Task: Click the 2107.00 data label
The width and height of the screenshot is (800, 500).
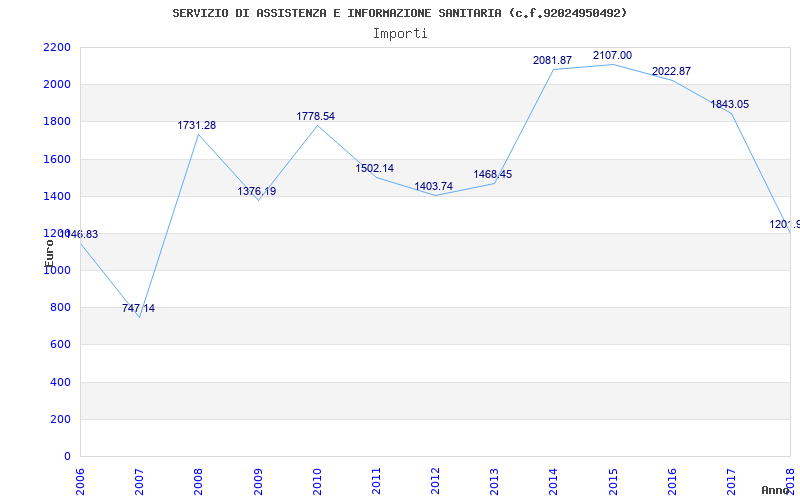Action: coord(612,55)
